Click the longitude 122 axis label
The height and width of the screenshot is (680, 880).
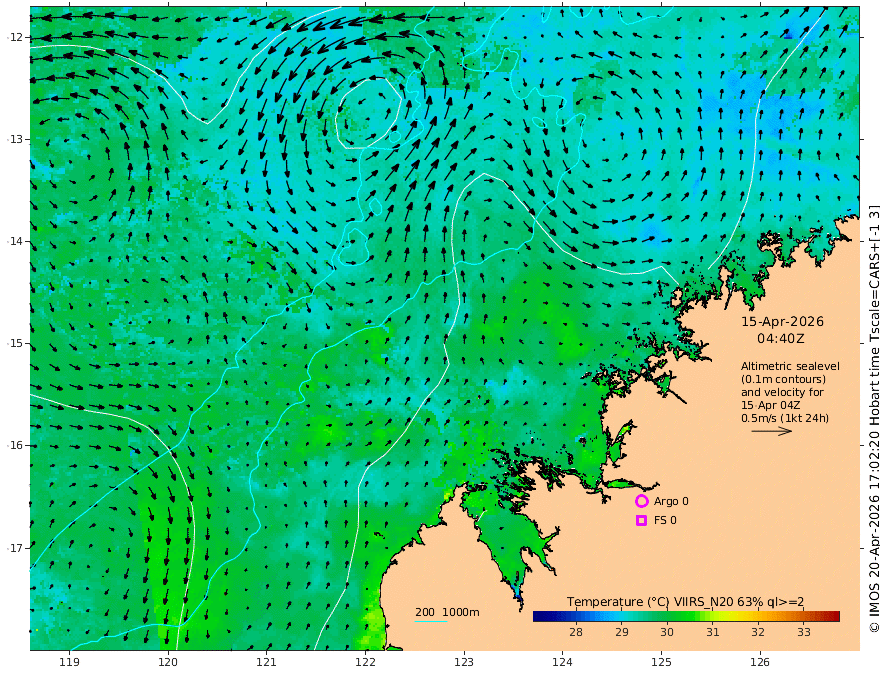point(365,662)
